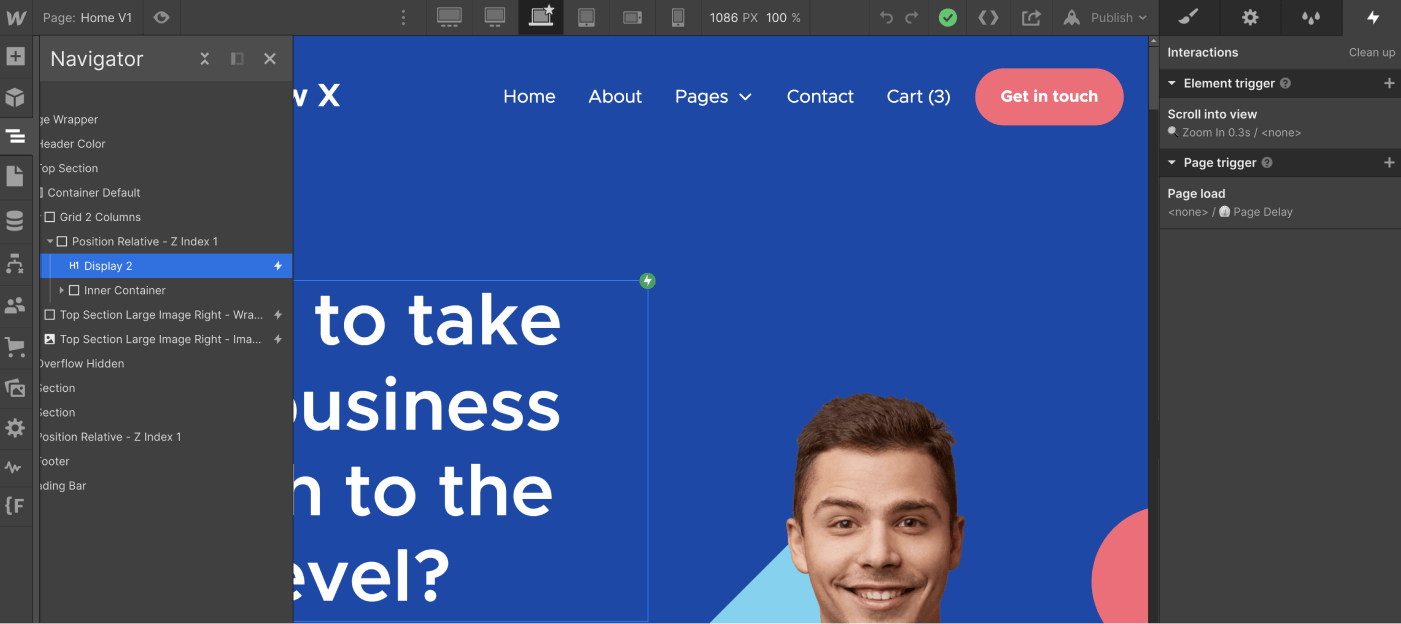Select the Style panel paintbrush icon
The height and width of the screenshot is (624, 1401).
(x=1189, y=17)
